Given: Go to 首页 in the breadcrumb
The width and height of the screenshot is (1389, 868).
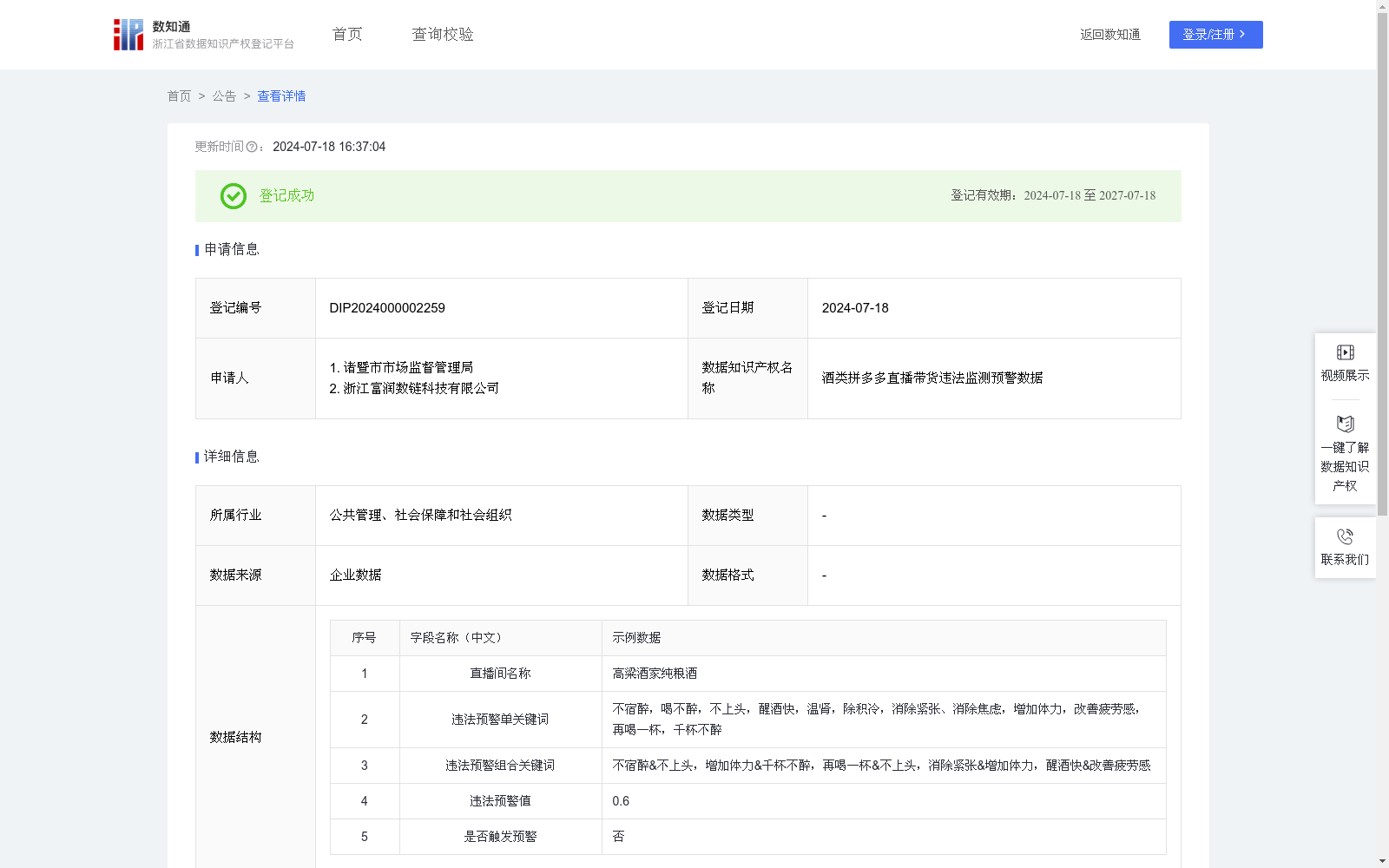Looking at the screenshot, I should (x=179, y=96).
